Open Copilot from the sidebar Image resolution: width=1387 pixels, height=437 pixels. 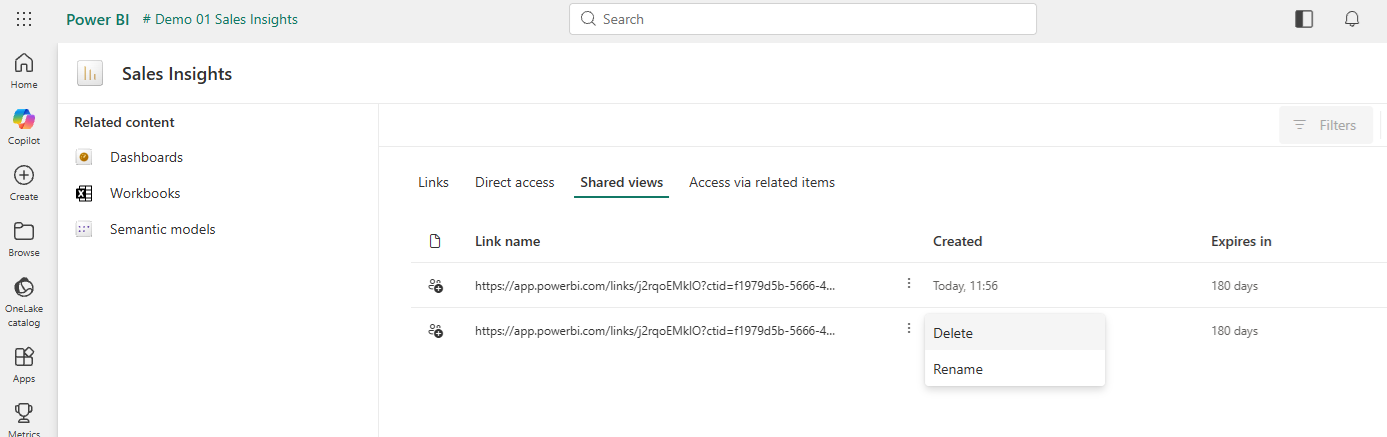click(x=24, y=127)
